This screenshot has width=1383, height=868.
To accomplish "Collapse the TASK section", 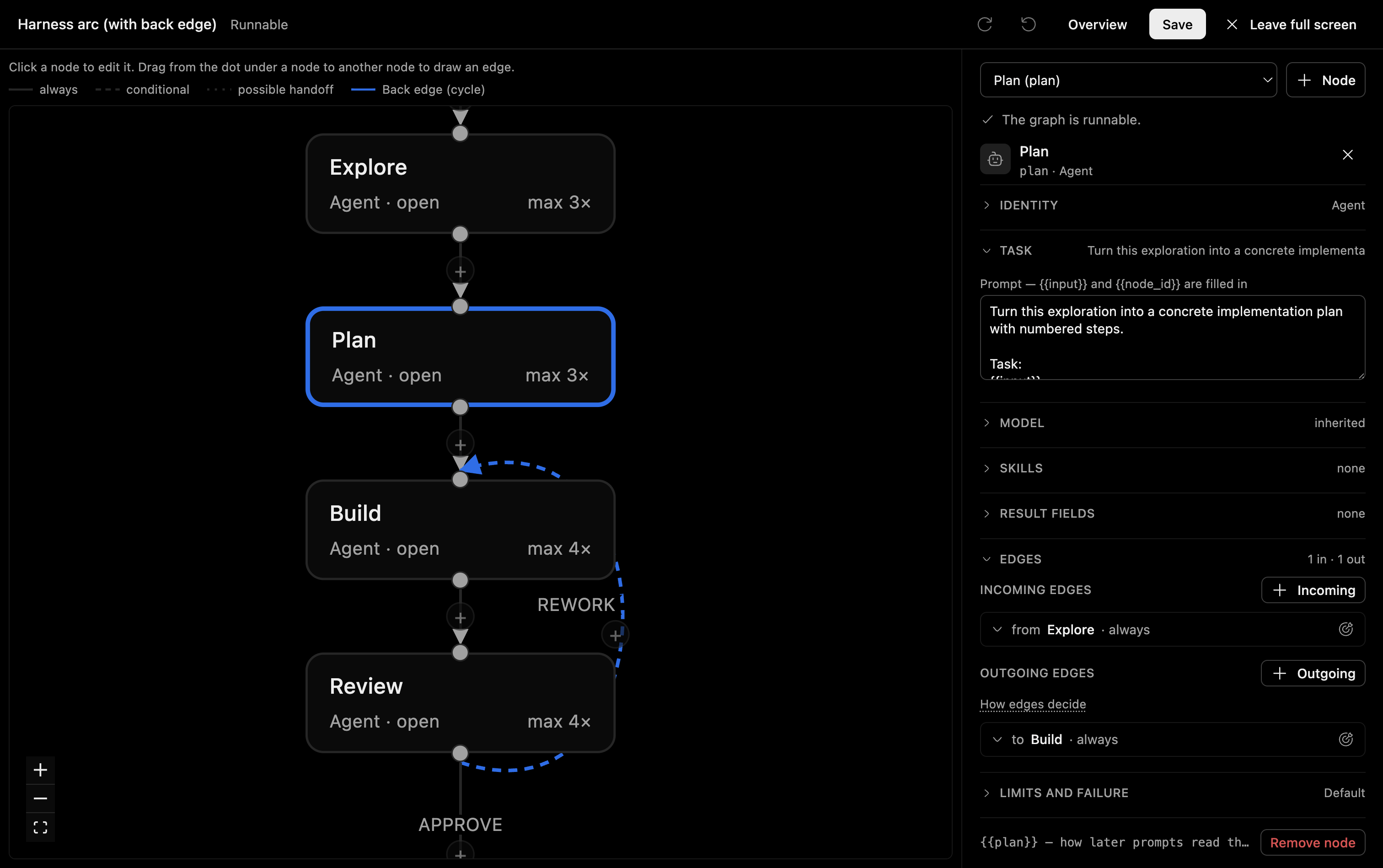I will point(1172,250).
